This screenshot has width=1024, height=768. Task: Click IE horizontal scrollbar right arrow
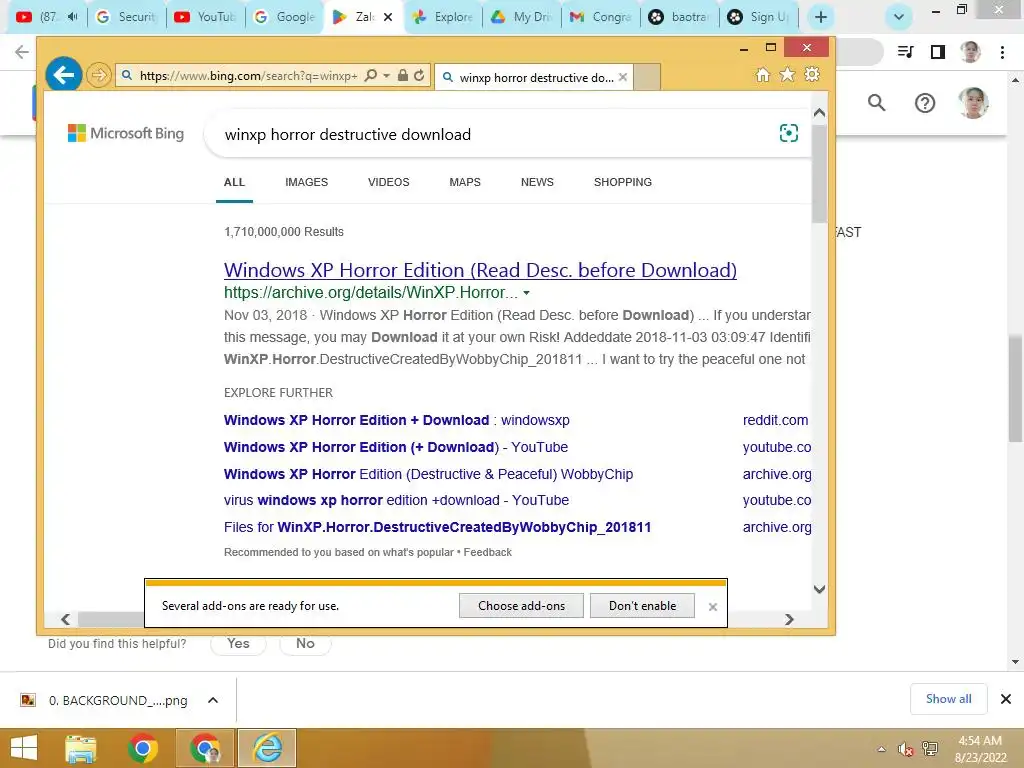[789, 619]
